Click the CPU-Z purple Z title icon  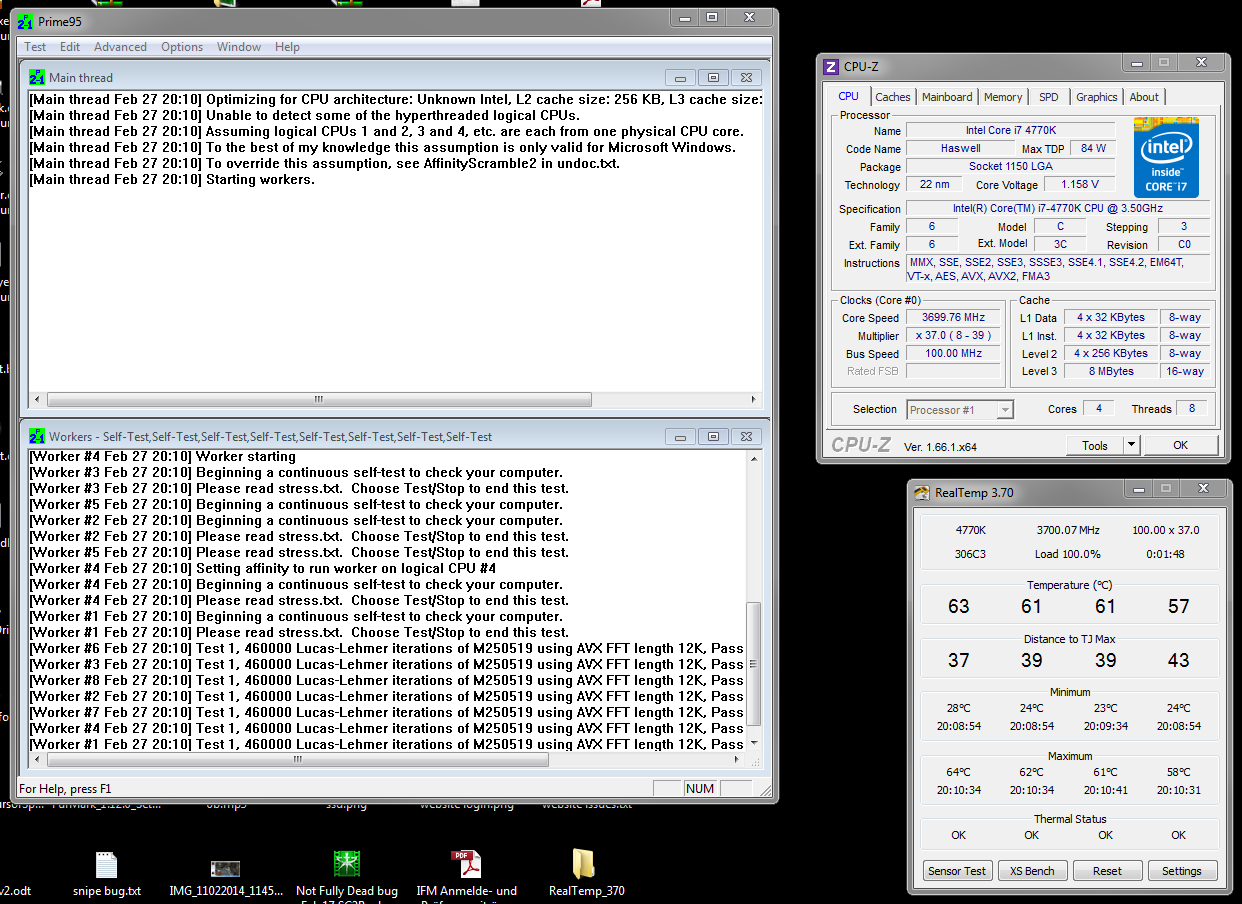830,67
